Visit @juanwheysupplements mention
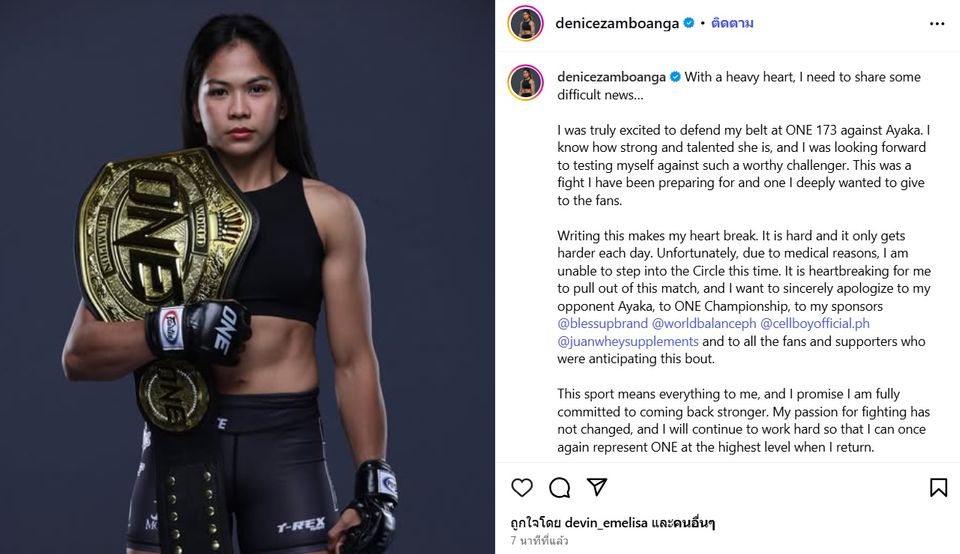 [x=628, y=341]
